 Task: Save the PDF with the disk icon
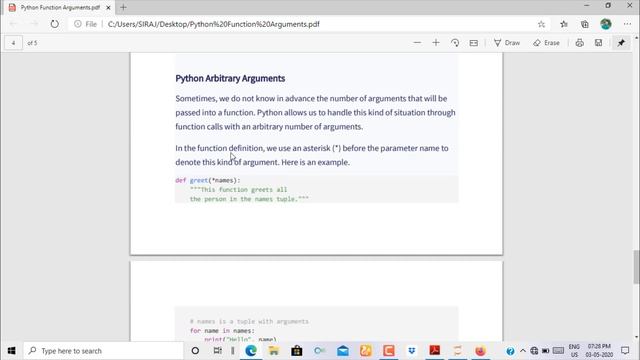[598, 43]
